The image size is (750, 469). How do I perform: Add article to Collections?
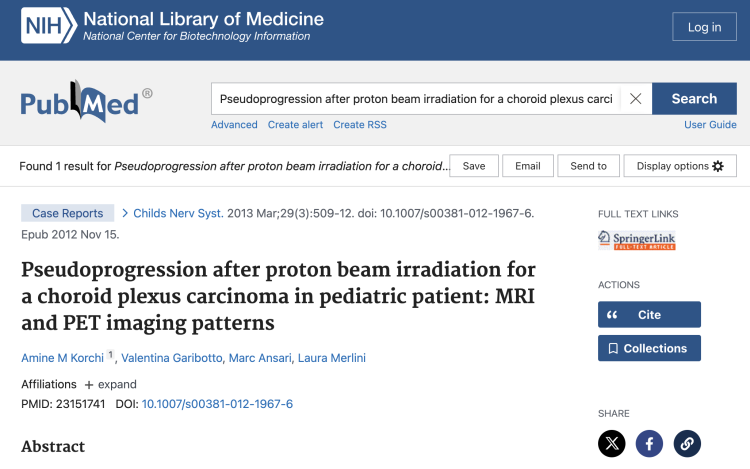[x=649, y=348]
